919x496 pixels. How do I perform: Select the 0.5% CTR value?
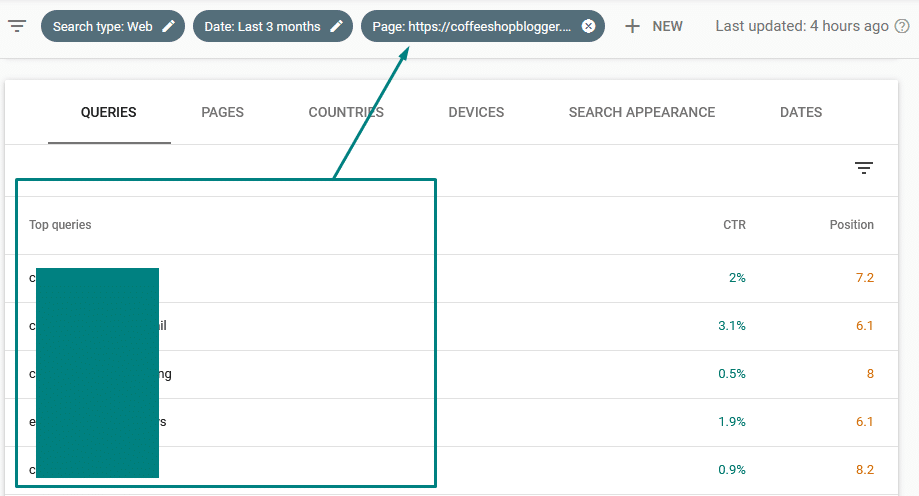tap(731, 373)
